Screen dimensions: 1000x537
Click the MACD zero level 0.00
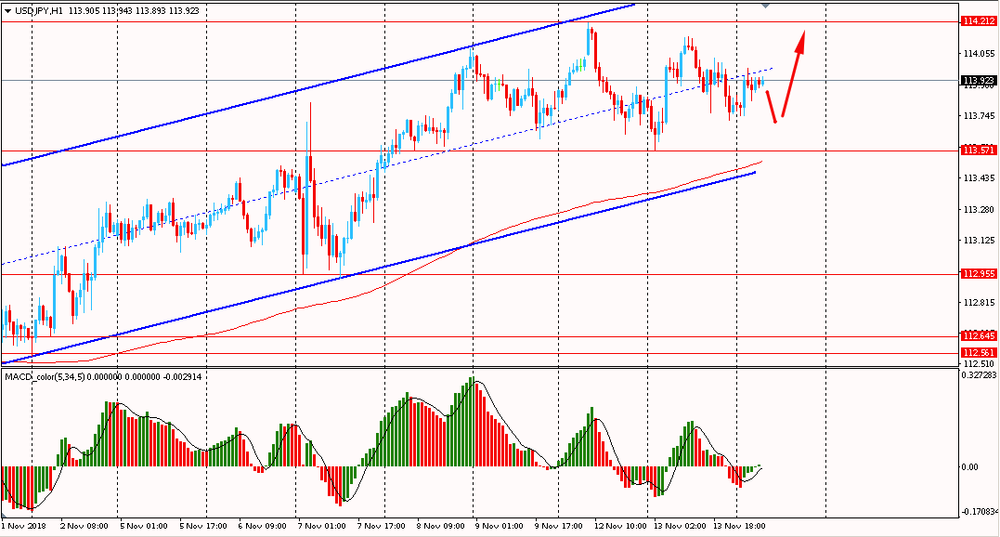click(x=969, y=467)
